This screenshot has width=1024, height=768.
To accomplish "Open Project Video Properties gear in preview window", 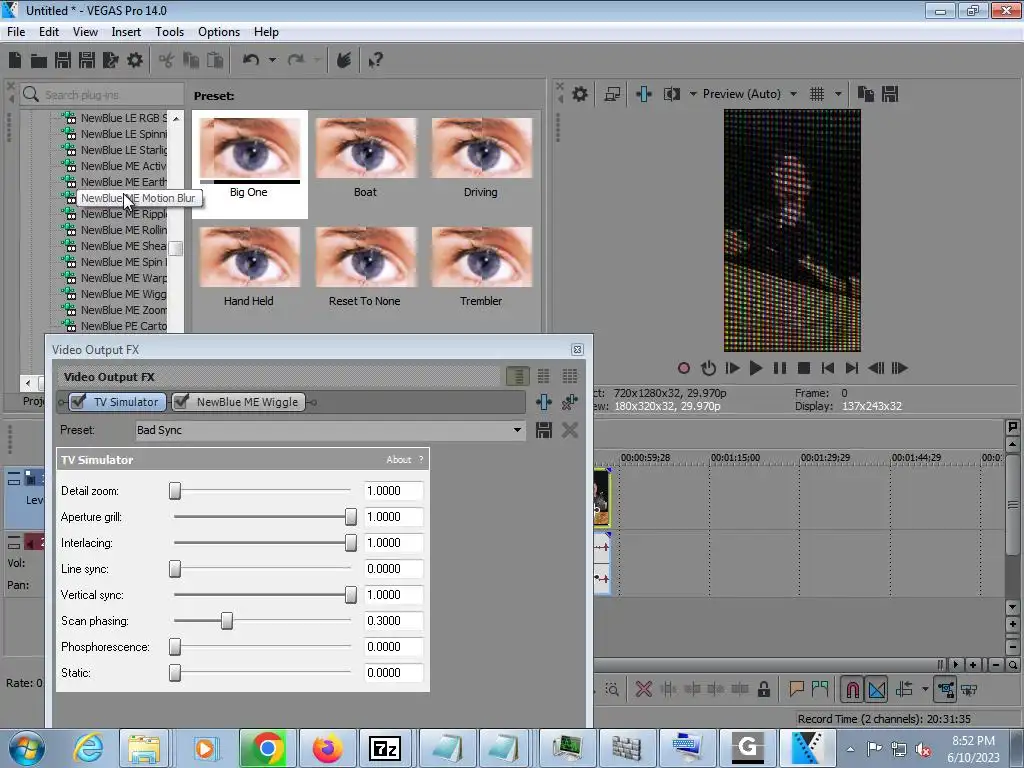I will (580, 94).
